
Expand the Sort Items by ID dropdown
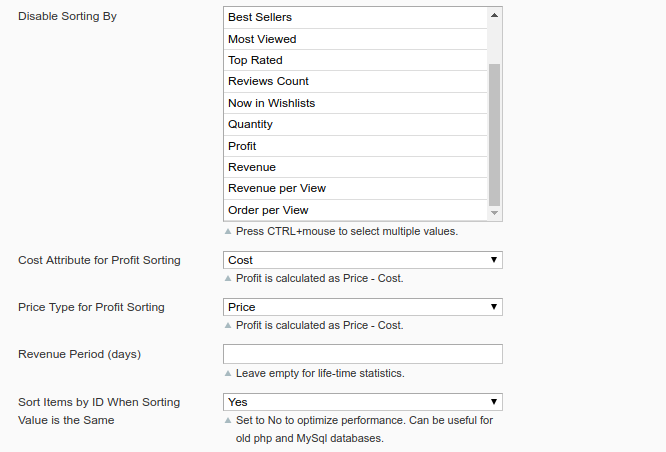[x=362, y=402]
